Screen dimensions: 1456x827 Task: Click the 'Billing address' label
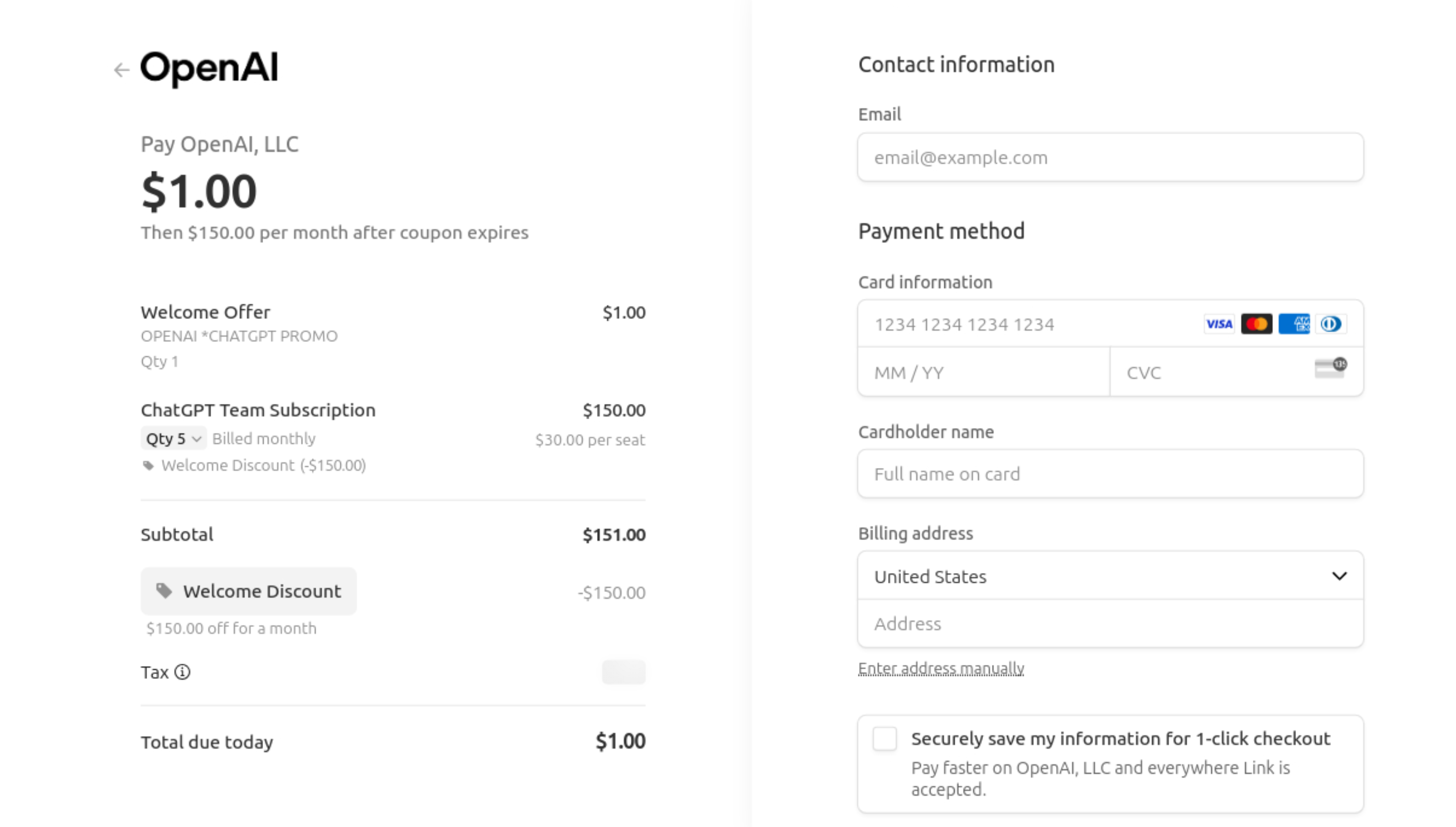pyautogui.click(x=915, y=533)
